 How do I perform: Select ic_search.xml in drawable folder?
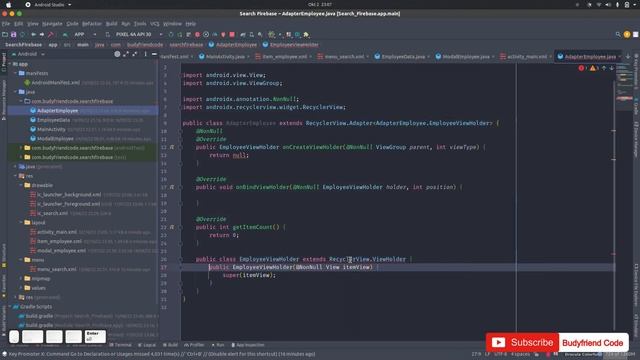[x=52, y=213]
